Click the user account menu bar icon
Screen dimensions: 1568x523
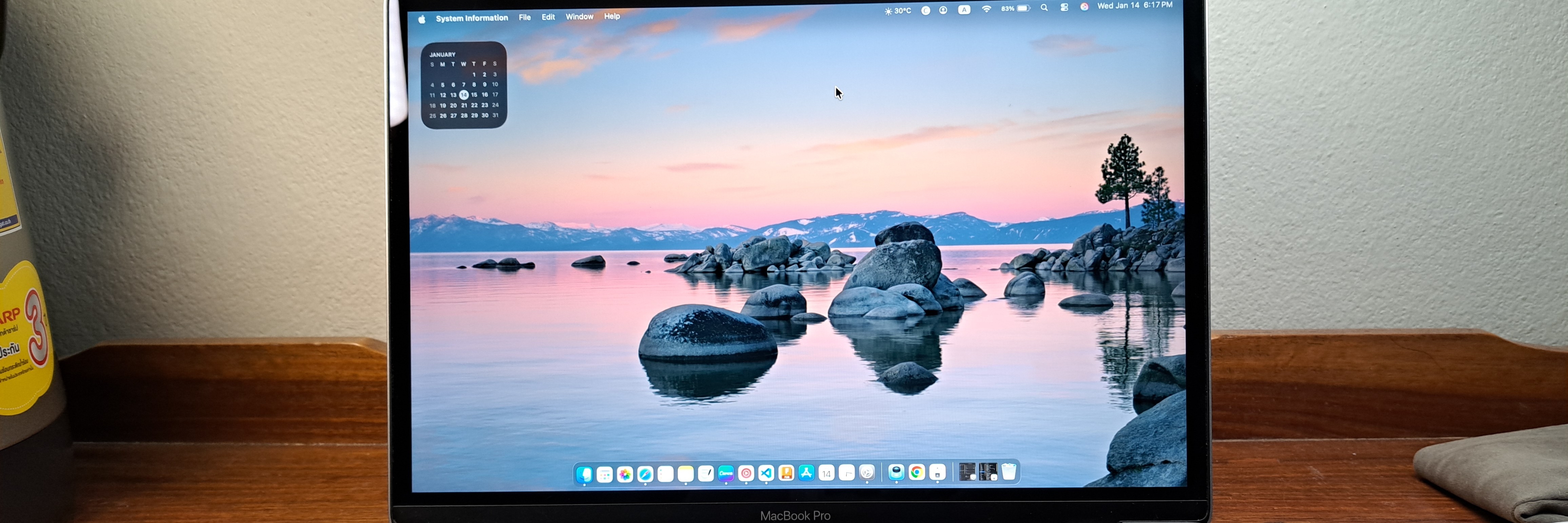[943, 10]
